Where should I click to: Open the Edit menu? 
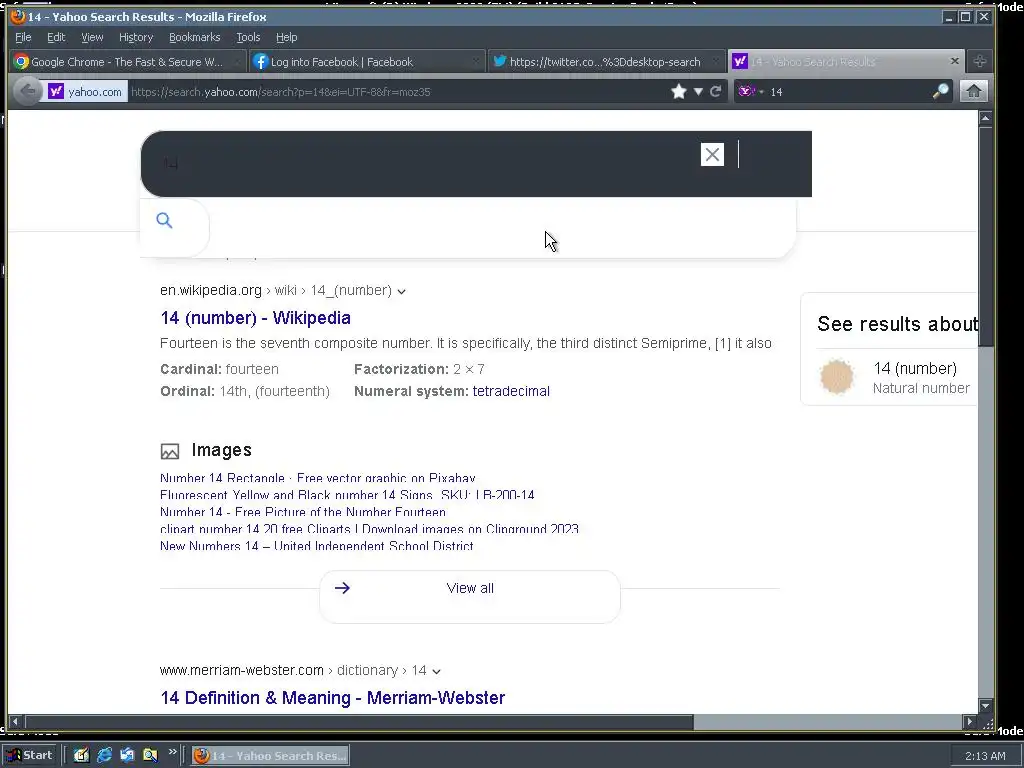[x=56, y=37]
